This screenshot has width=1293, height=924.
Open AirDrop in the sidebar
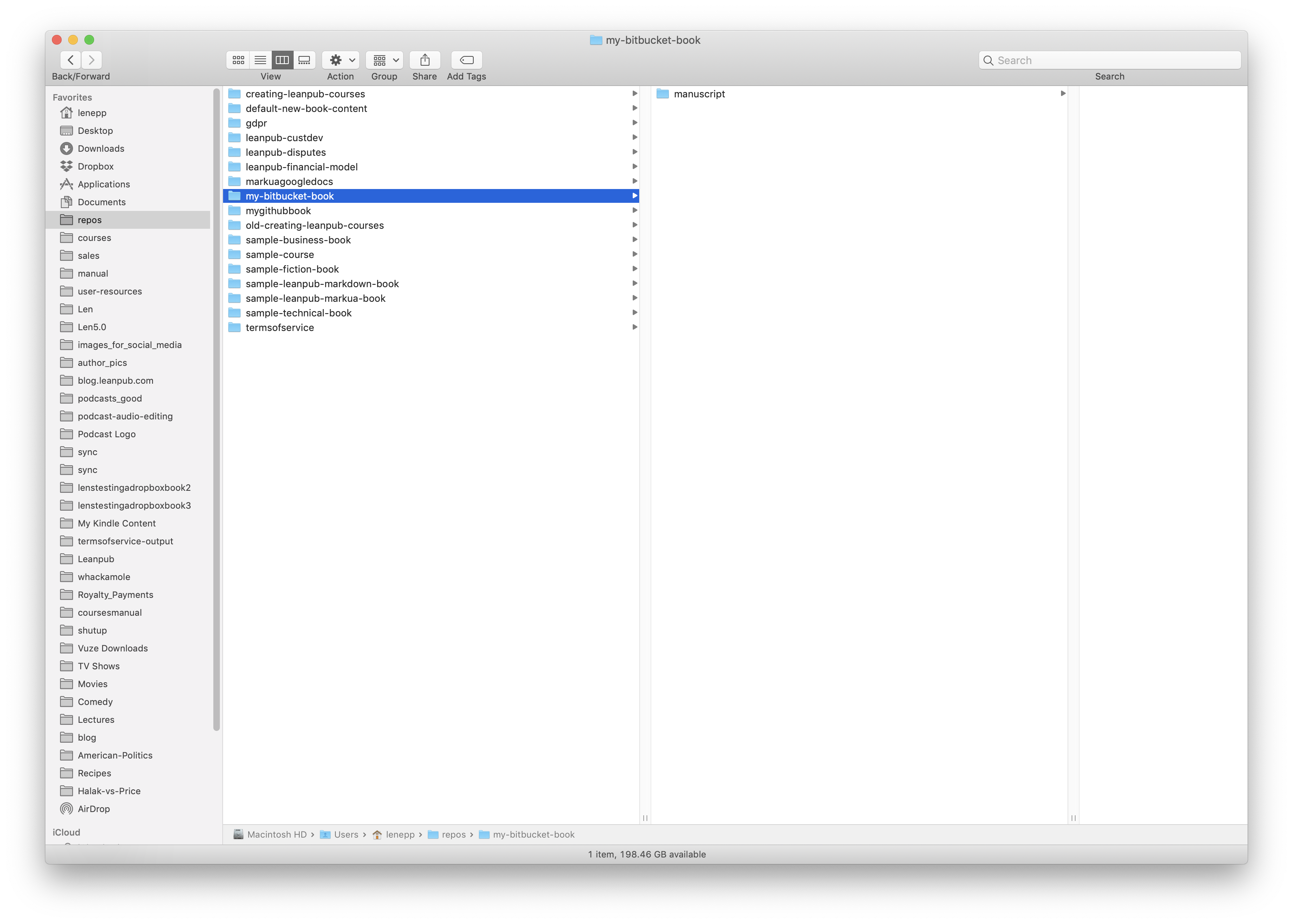click(x=93, y=808)
